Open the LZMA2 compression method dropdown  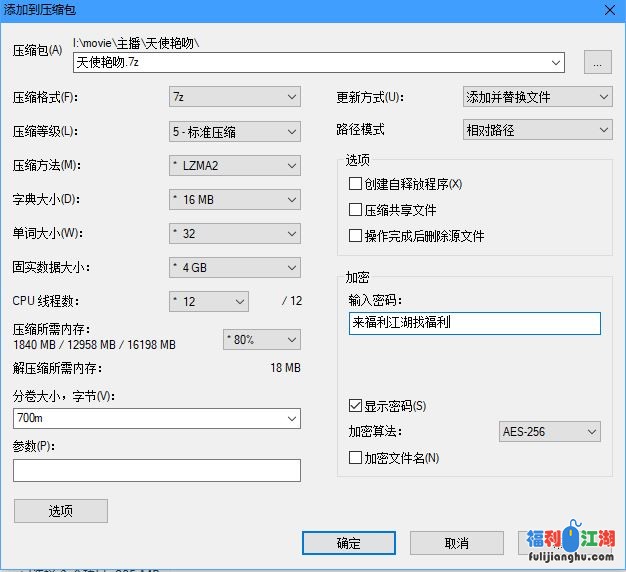(234, 165)
